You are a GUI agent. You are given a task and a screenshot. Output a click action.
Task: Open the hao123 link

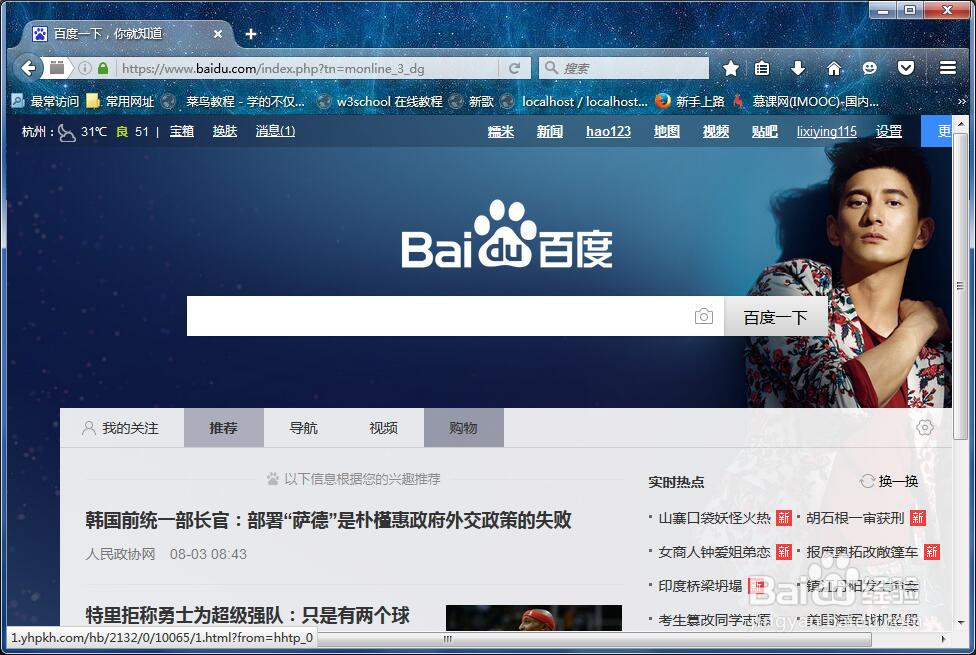(608, 131)
